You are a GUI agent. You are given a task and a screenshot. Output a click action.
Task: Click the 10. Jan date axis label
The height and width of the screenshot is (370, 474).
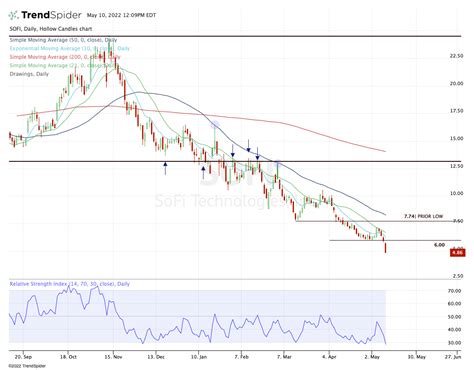[x=199, y=357]
